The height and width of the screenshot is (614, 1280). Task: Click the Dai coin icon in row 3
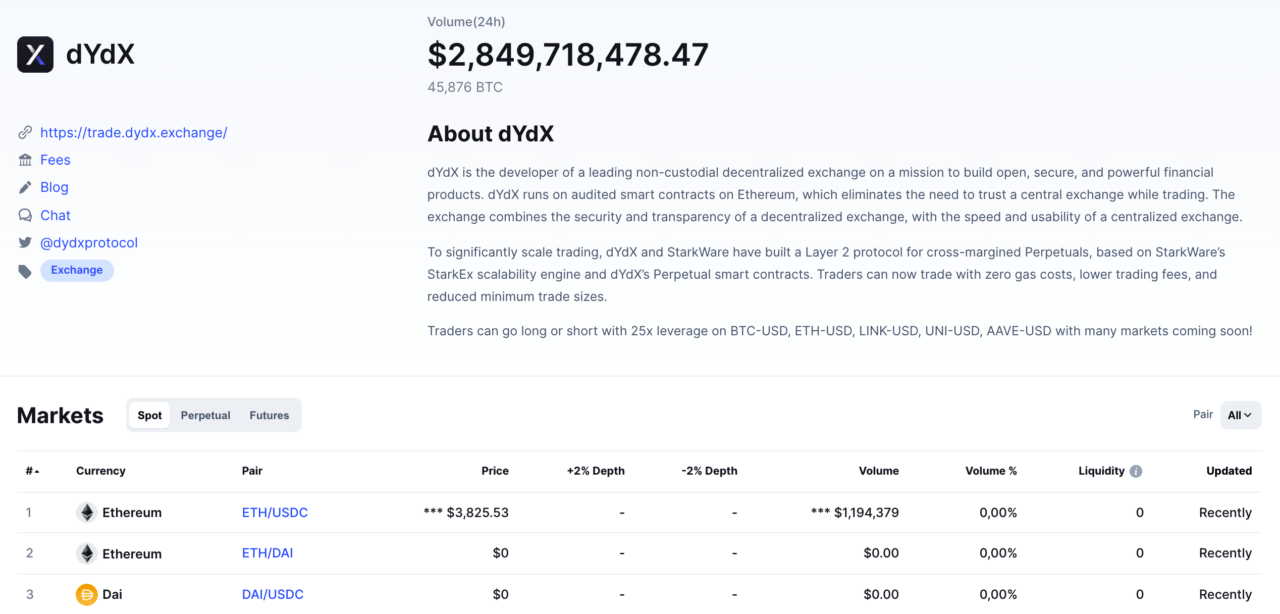coord(86,594)
